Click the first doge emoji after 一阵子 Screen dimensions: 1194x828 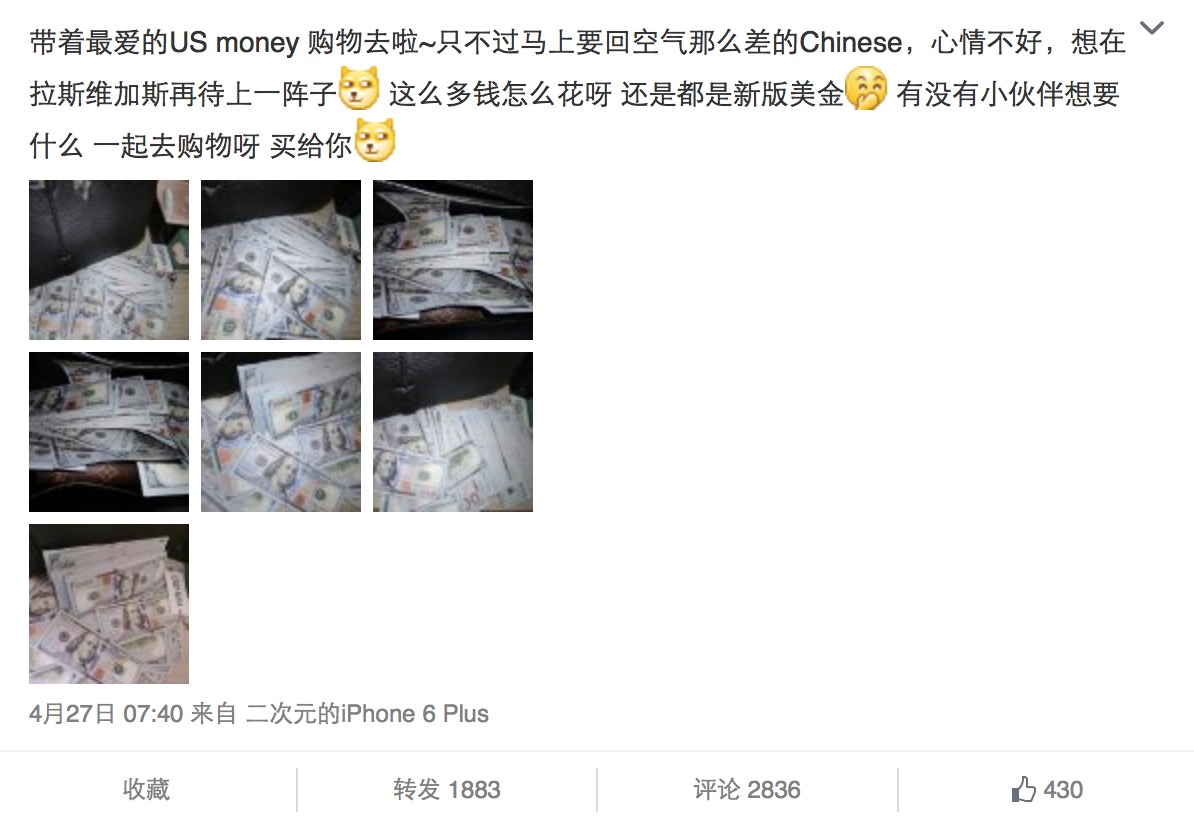pyautogui.click(x=358, y=89)
